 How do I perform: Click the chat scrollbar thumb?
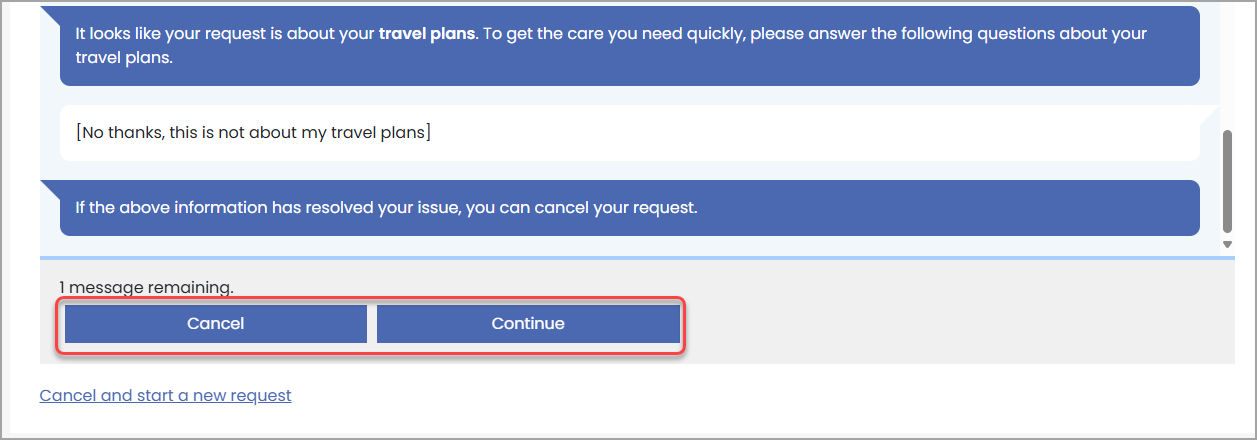click(1227, 180)
